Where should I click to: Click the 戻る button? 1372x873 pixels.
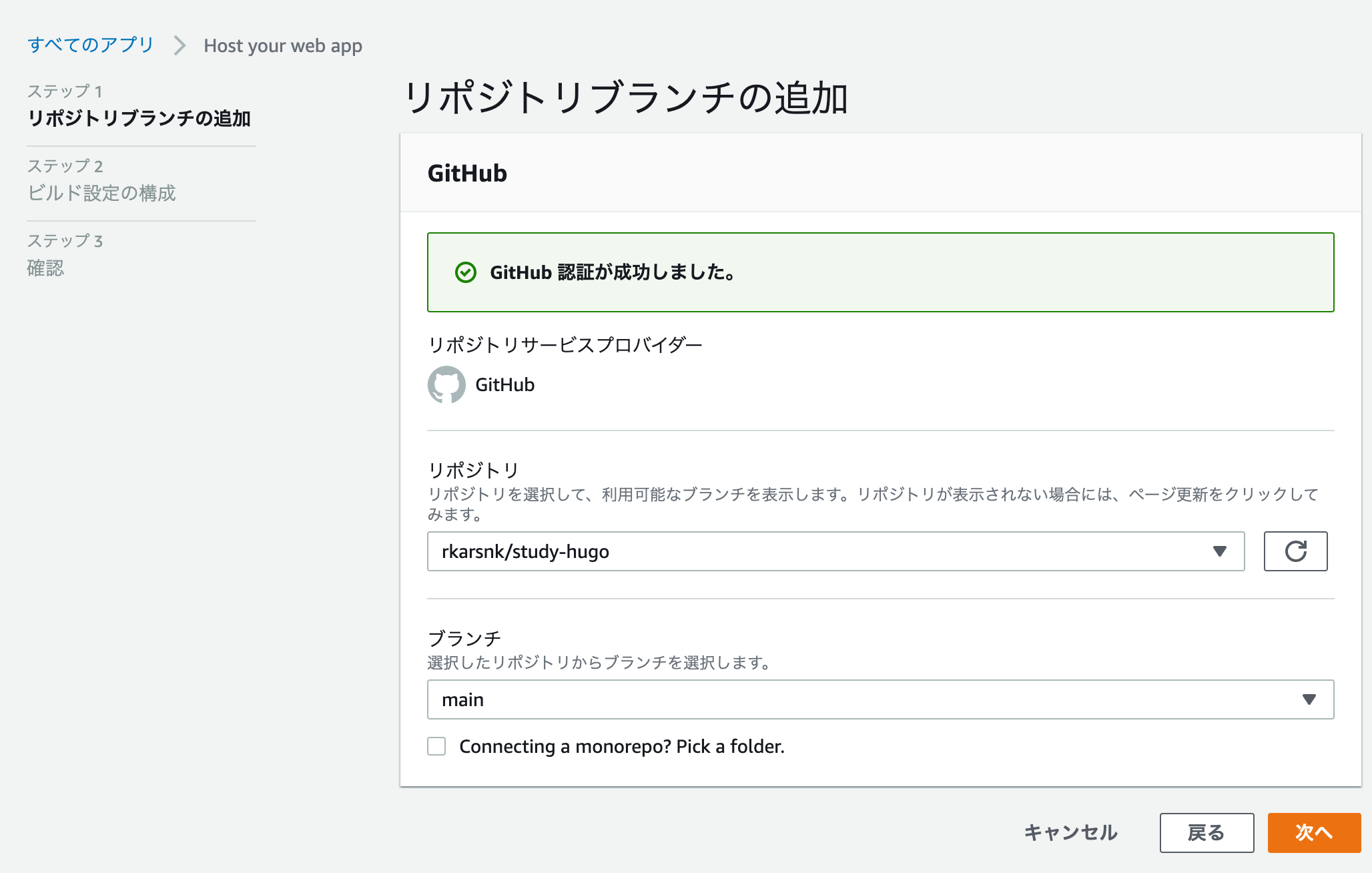click(x=1207, y=832)
